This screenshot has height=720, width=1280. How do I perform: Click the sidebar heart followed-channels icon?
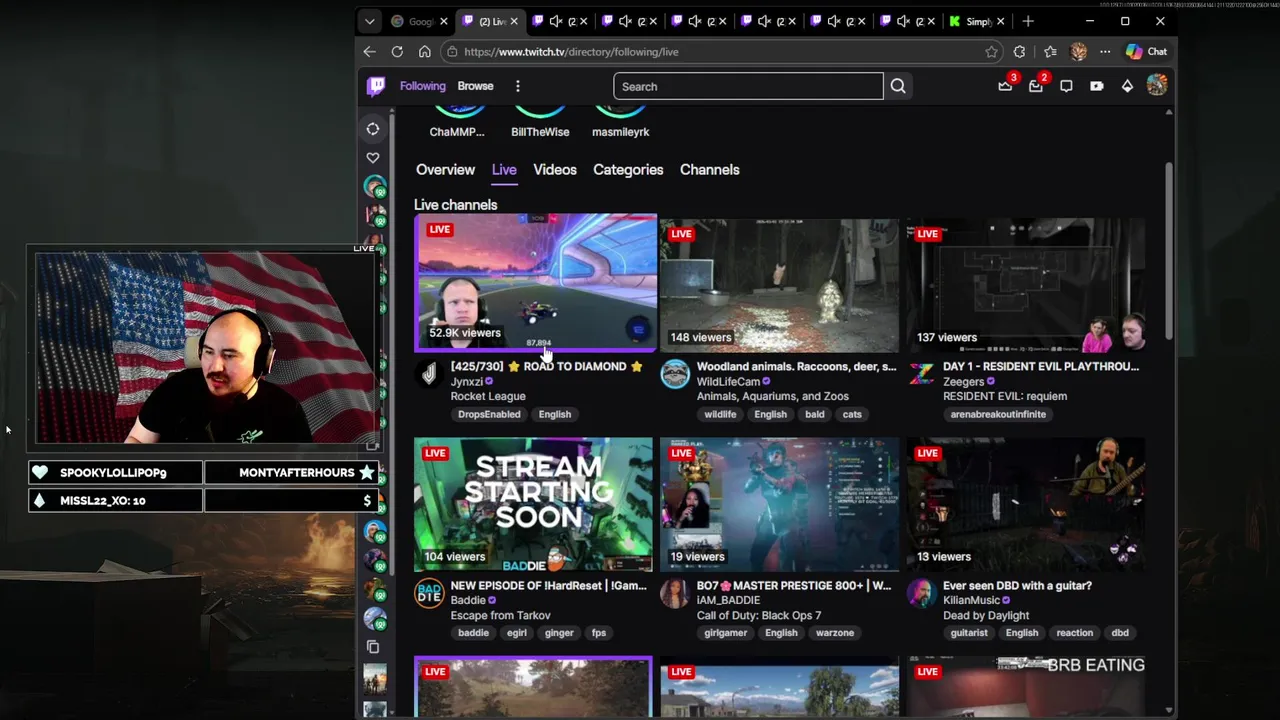coord(373,158)
